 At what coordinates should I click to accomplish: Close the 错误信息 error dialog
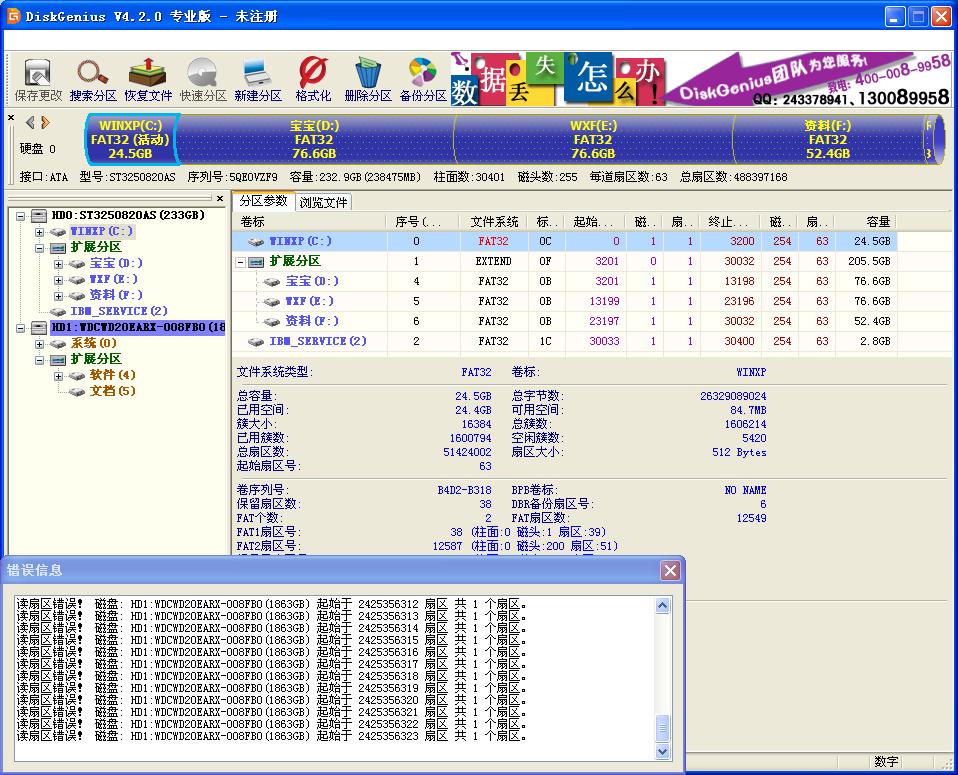(x=670, y=571)
